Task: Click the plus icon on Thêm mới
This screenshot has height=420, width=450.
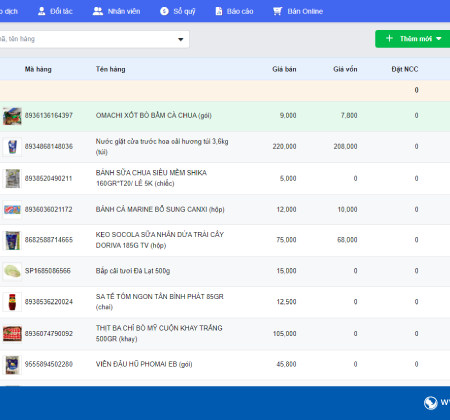Action: pyautogui.click(x=389, y=38)
